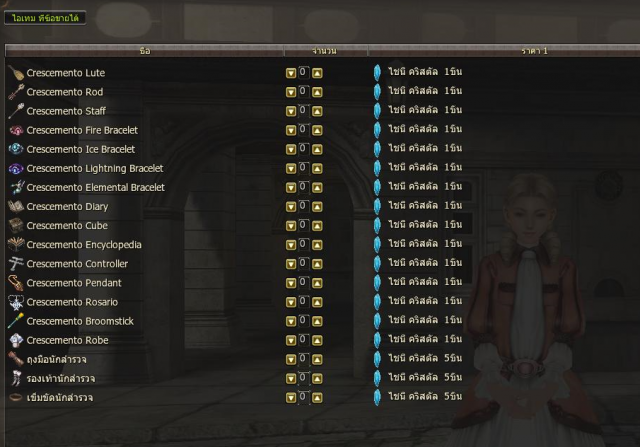Click the Crescemento Rosario icon
The height and width of the screenshot is (447, 640).
[16, 302]
